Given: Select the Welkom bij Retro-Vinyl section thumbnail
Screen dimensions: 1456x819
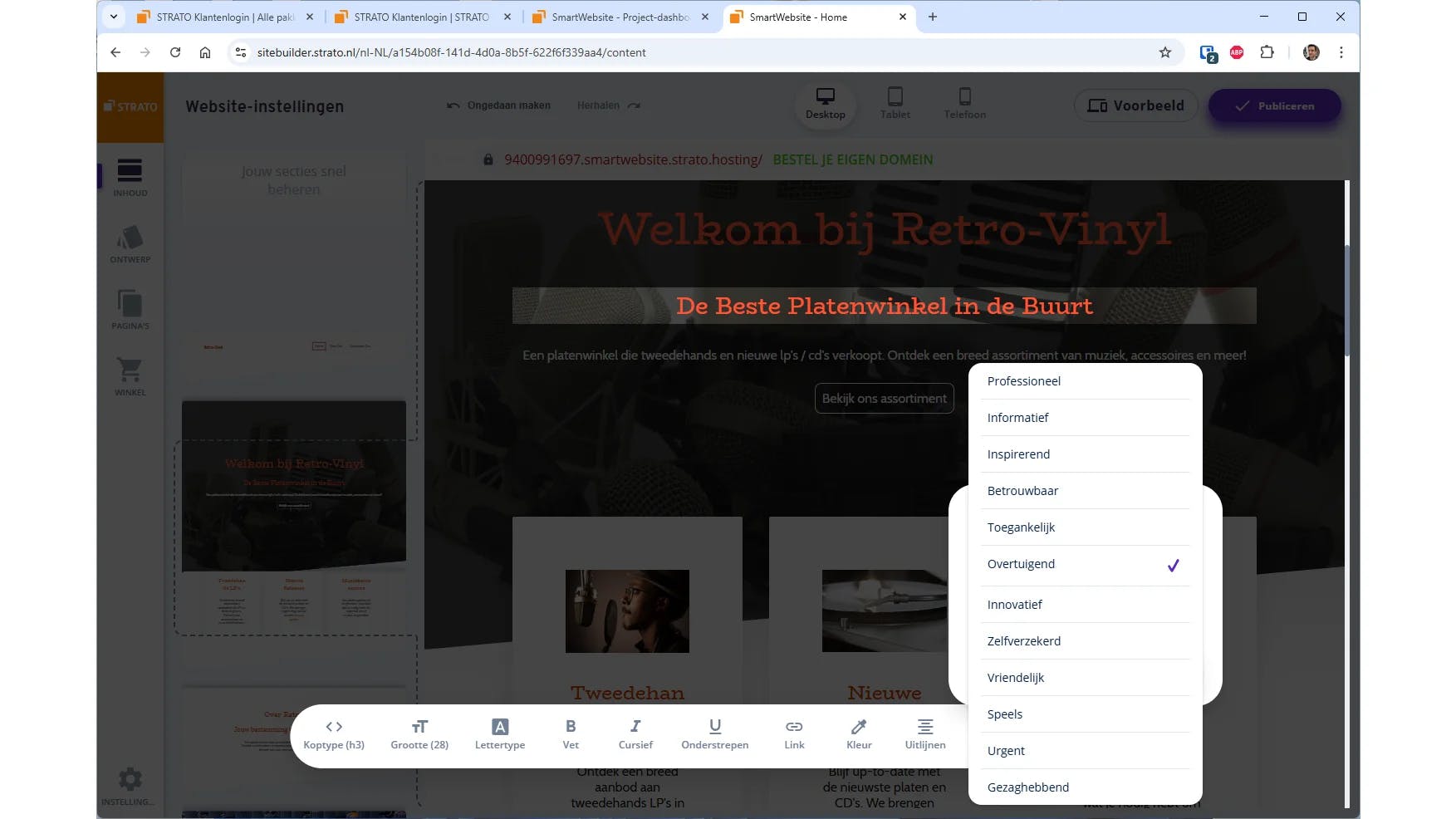Looking at the screenshot, I should [294, 485].
